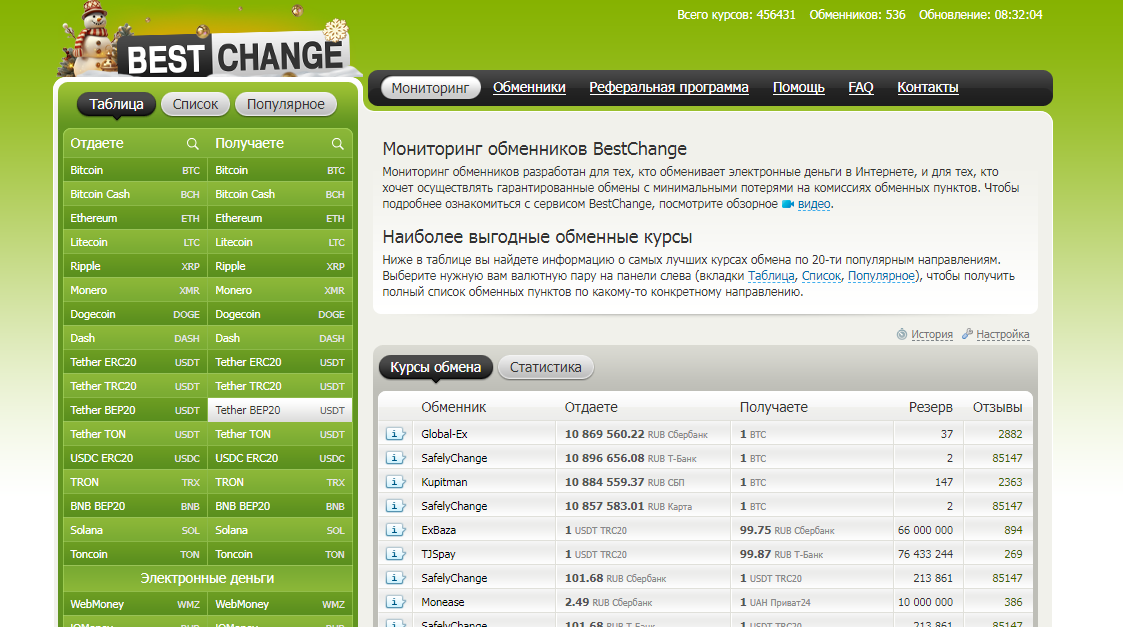Select Tether TRC20 in Отдаете column

(135, 386)
